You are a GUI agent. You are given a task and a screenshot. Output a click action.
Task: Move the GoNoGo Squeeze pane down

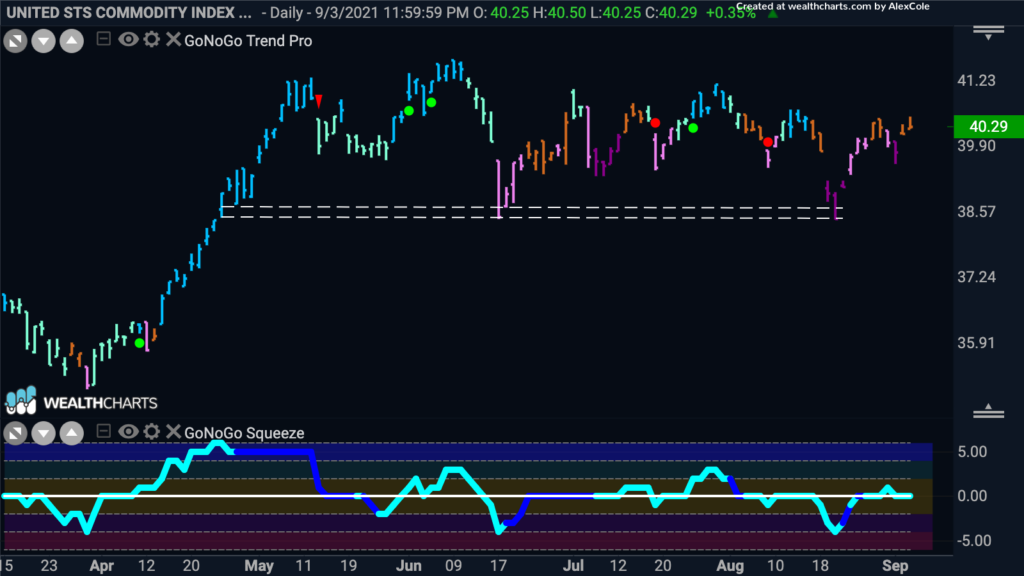[43, 433]
